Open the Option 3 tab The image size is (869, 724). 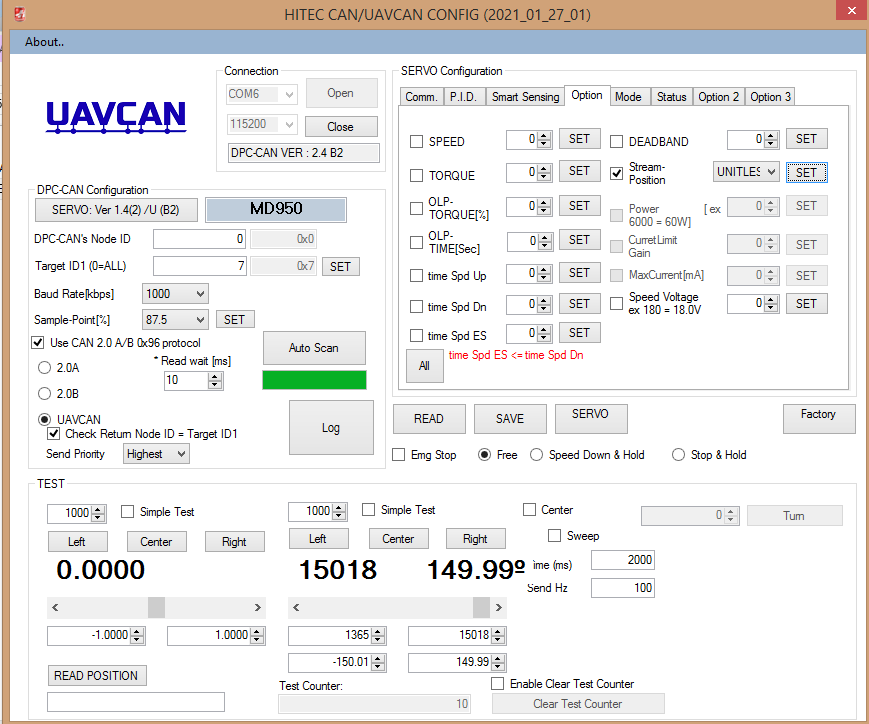click(770, 97)
